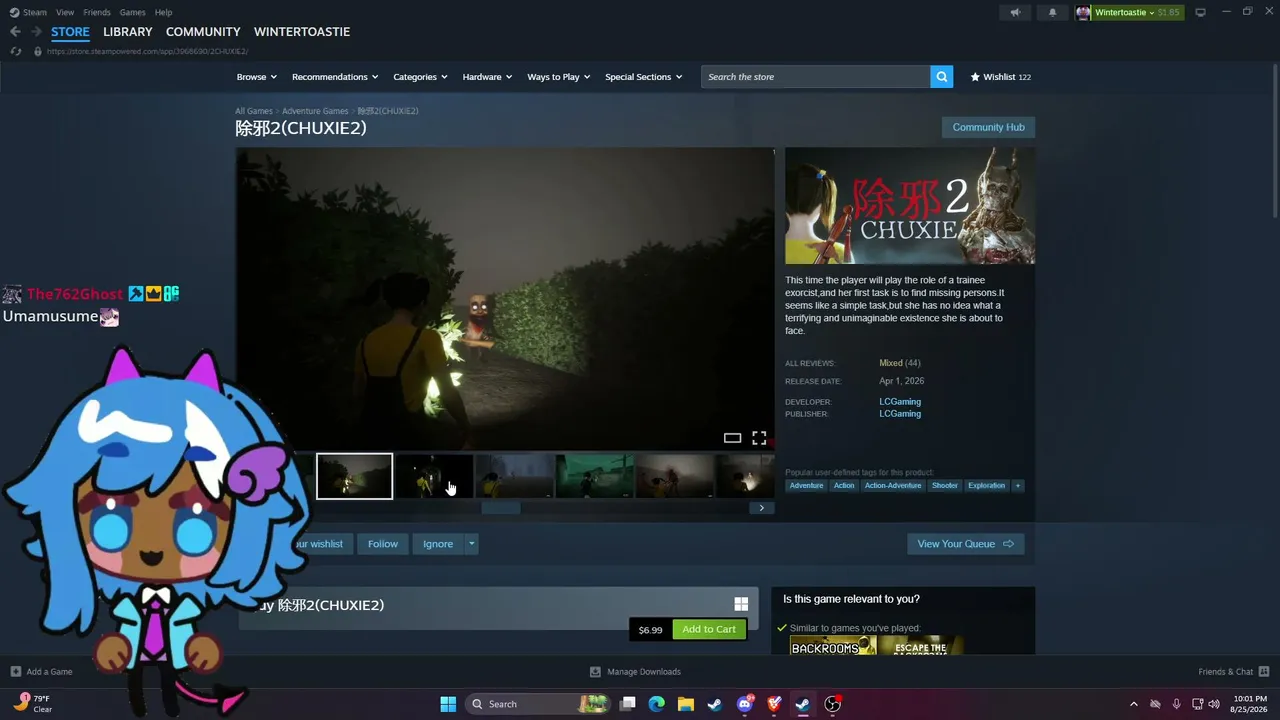Open Brave browser from the taskbar

coord(774,704)
